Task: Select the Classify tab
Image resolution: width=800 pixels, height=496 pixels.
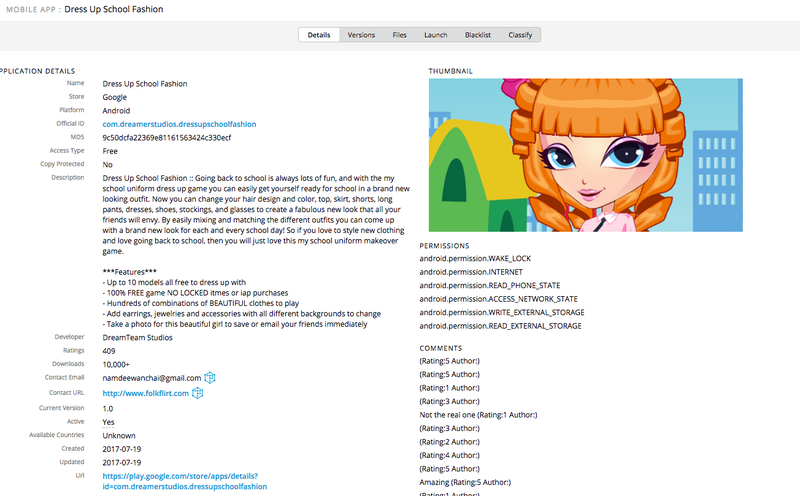Action: click(520, 35)
